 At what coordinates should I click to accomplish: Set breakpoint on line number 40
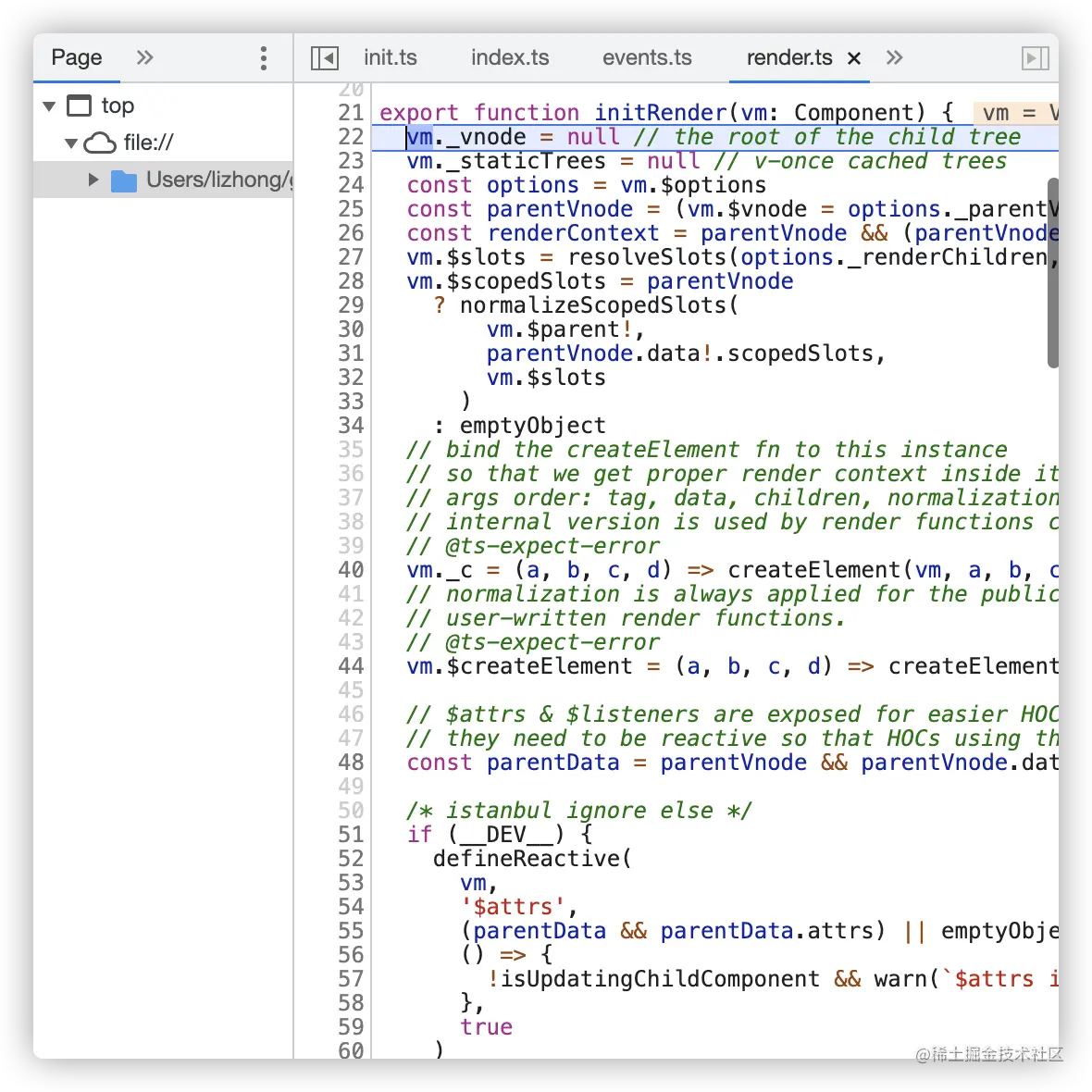pos(351,570)
